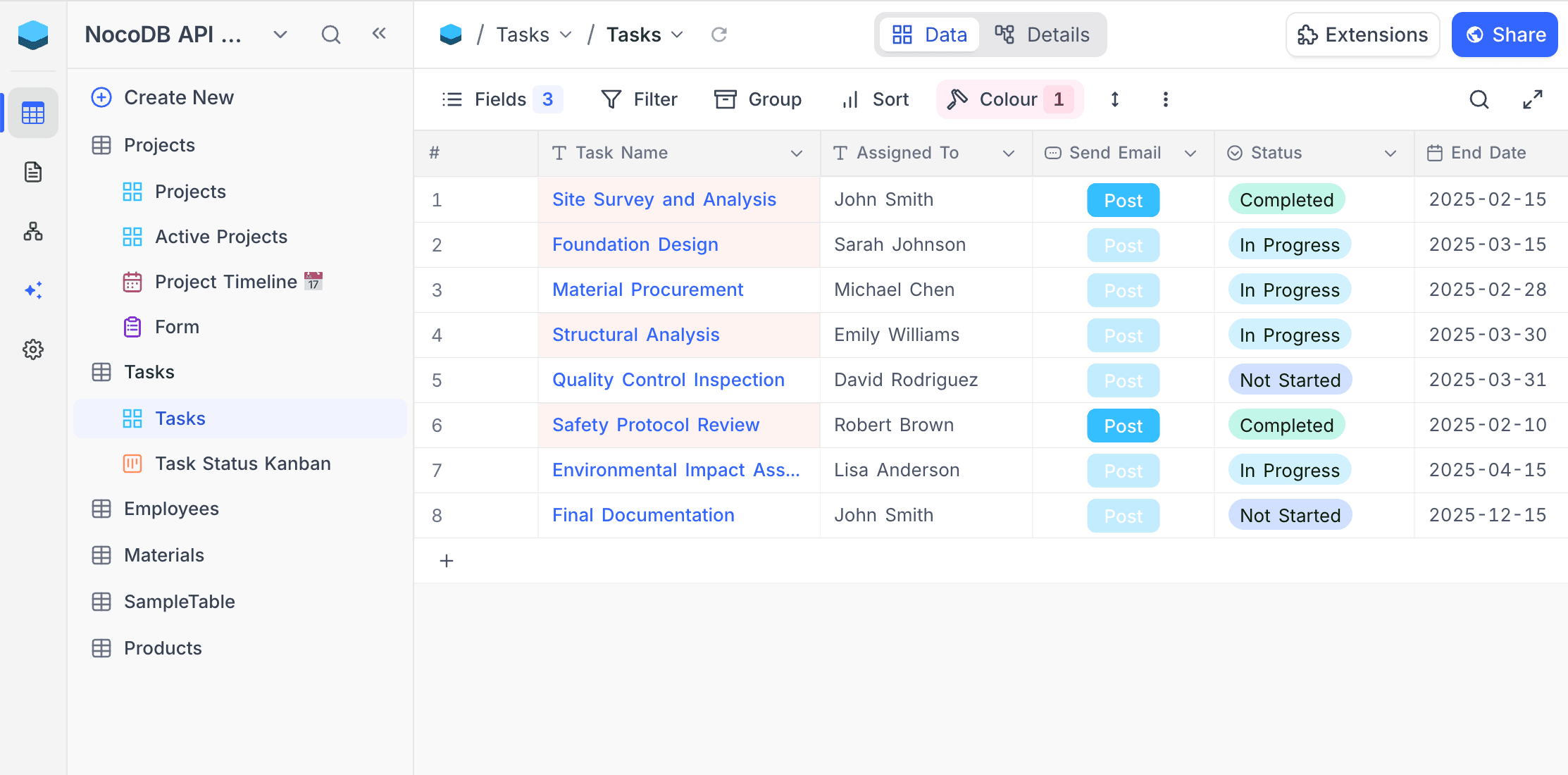Click the blue Share button
This screenshot has width=1568, height=775.
tap(1505, 35)
